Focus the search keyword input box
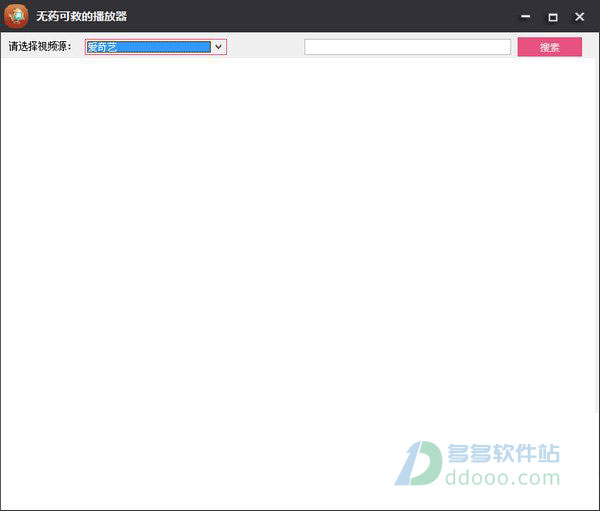The height and width of the screenshot is (511, 600). pyautogui.click(x=407, y=47)
